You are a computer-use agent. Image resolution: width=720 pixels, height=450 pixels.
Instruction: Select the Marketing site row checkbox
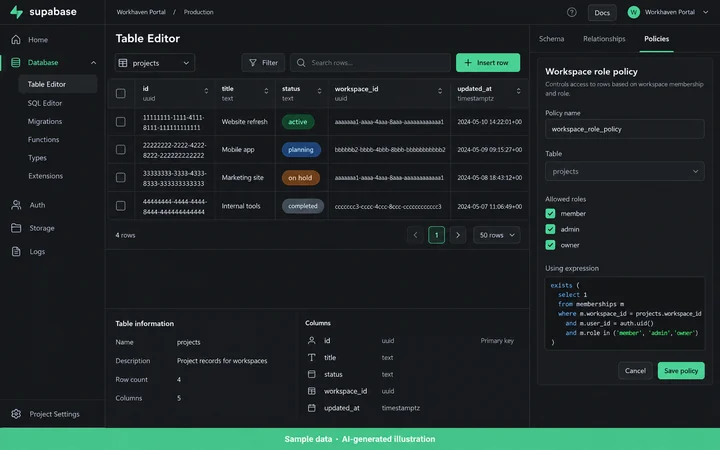pos(121,177)
